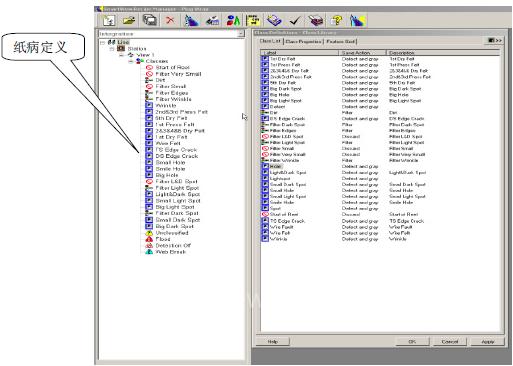The height and width of the screenshot is (366, 513).
Task: Open the dropdown above the tree
Action: tap(240, 34)
